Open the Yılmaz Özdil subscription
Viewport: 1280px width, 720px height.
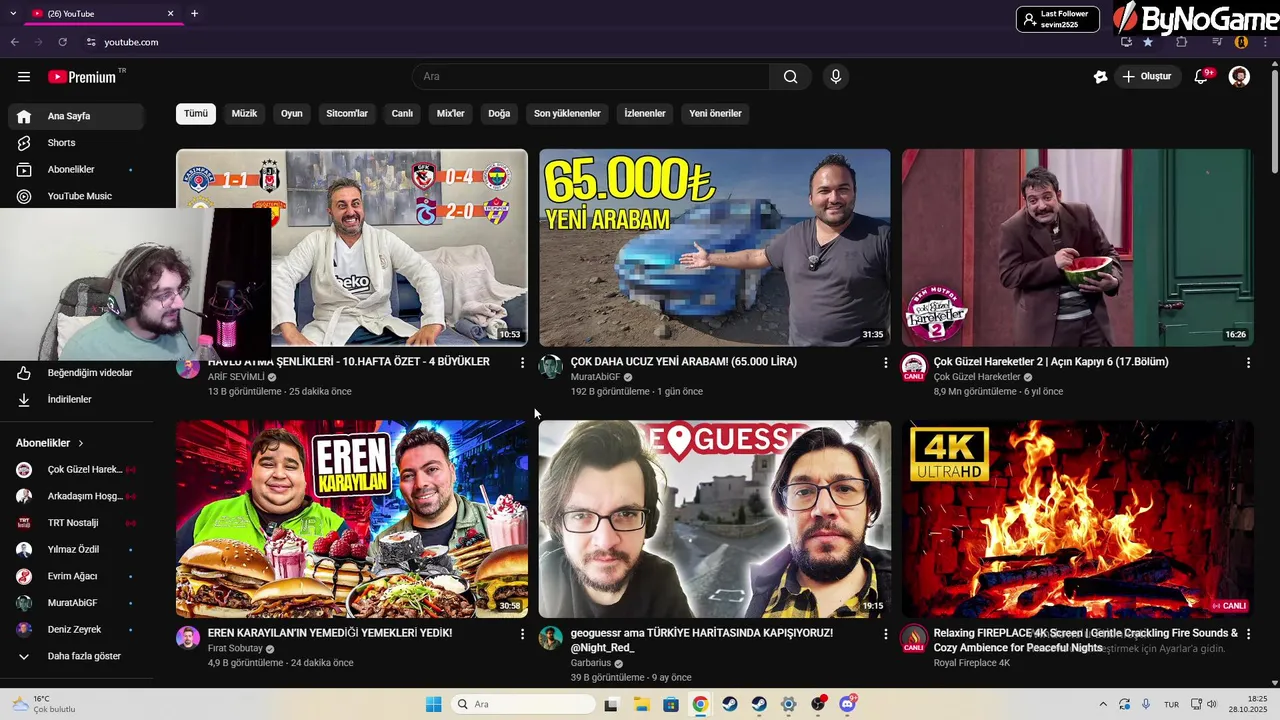point(76,550)
